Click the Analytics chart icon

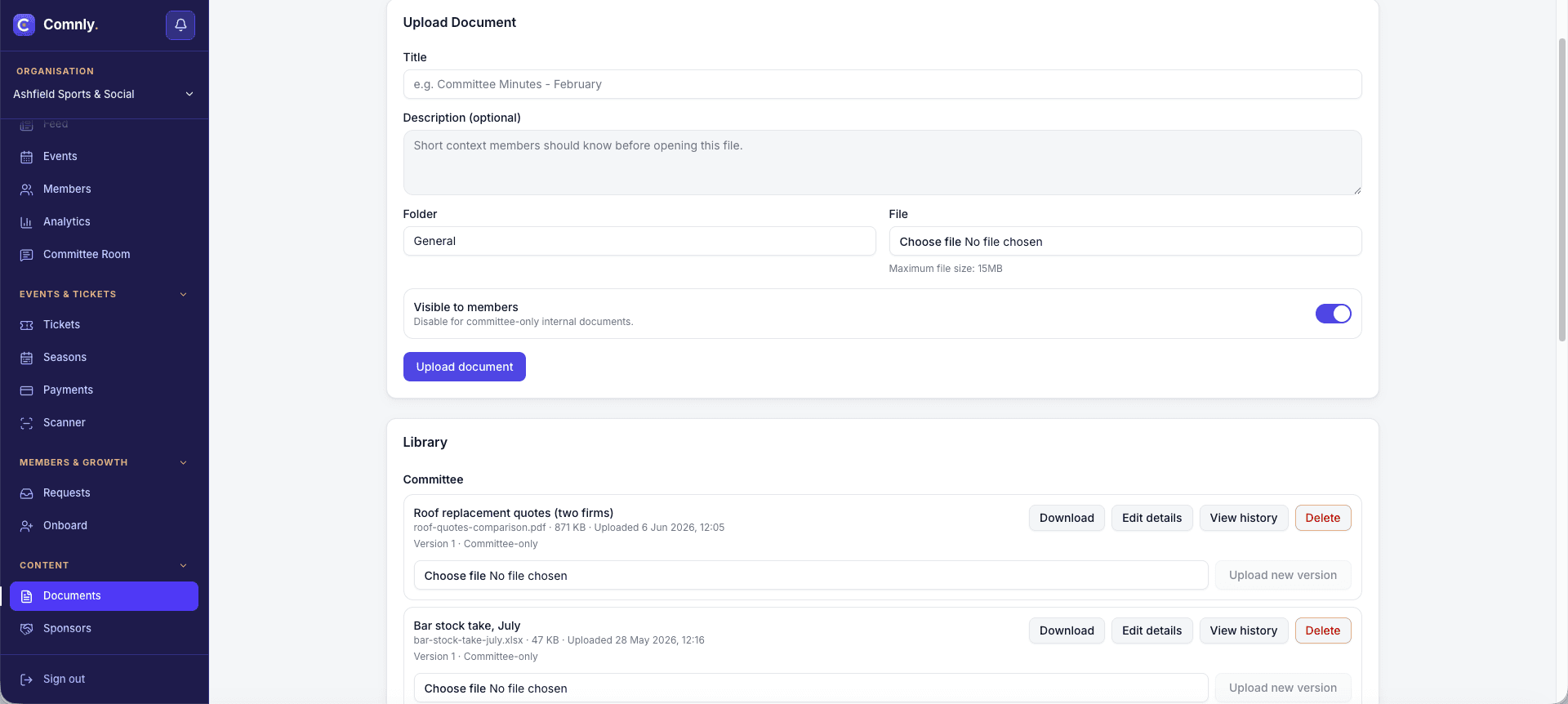pyautogui.click(x=26, y=222)
